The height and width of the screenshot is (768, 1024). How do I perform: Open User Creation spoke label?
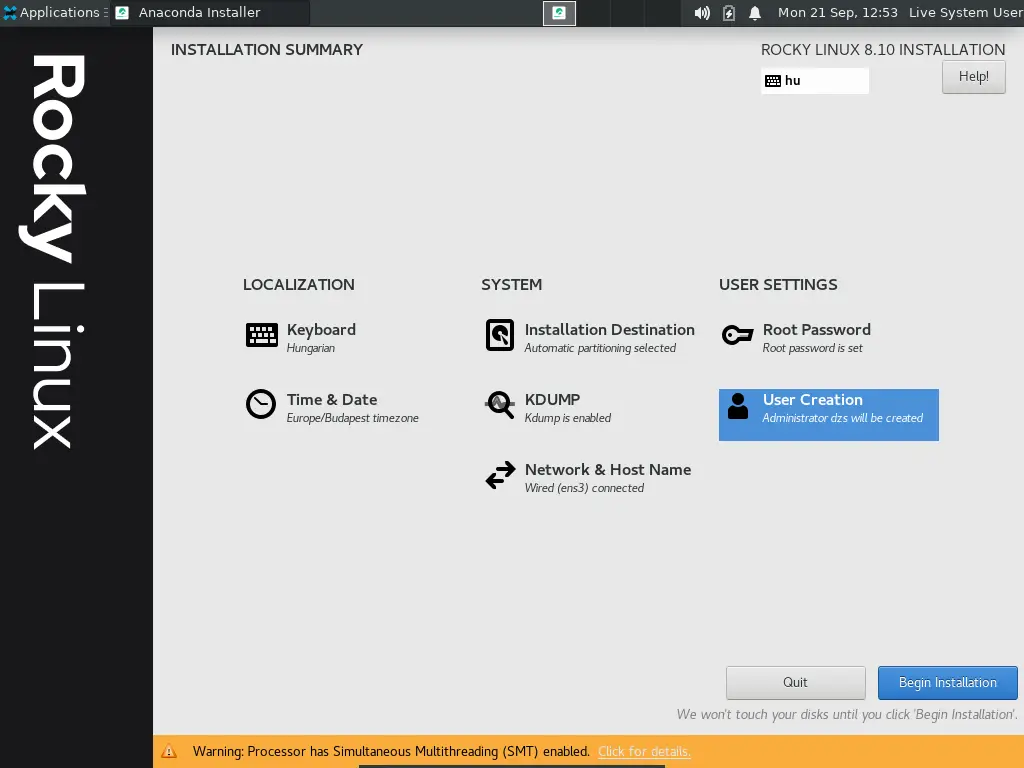click(x=812, y=399)
